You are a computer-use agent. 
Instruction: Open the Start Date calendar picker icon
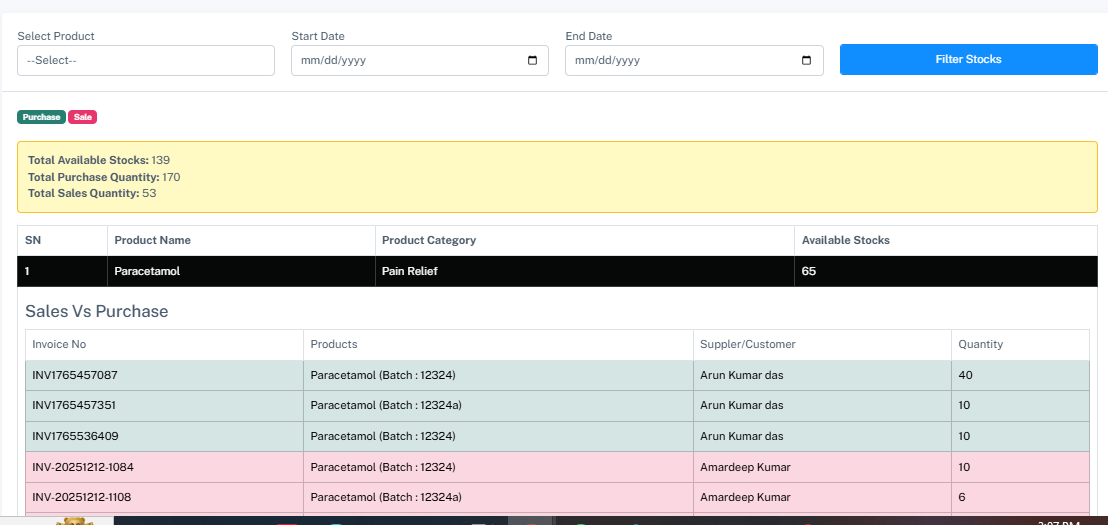click(532, 61)
